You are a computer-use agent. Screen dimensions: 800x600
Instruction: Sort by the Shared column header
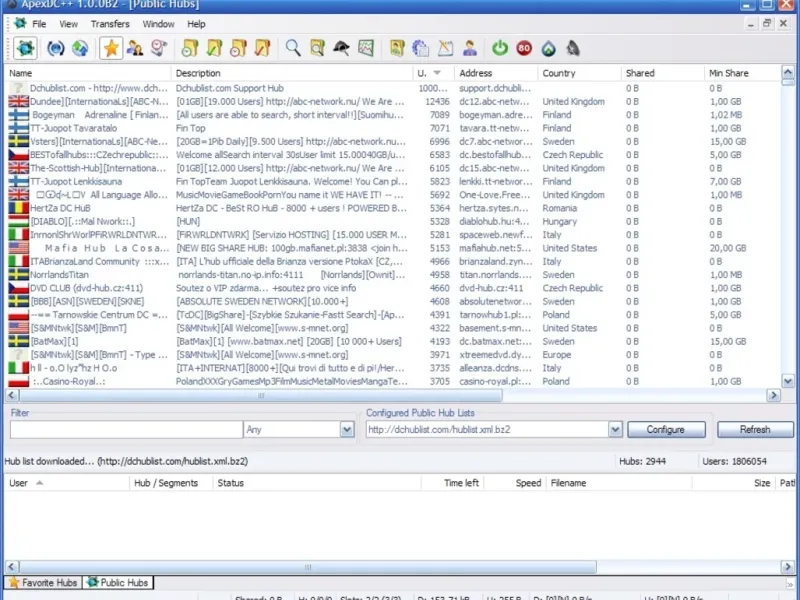coord(662,73)
